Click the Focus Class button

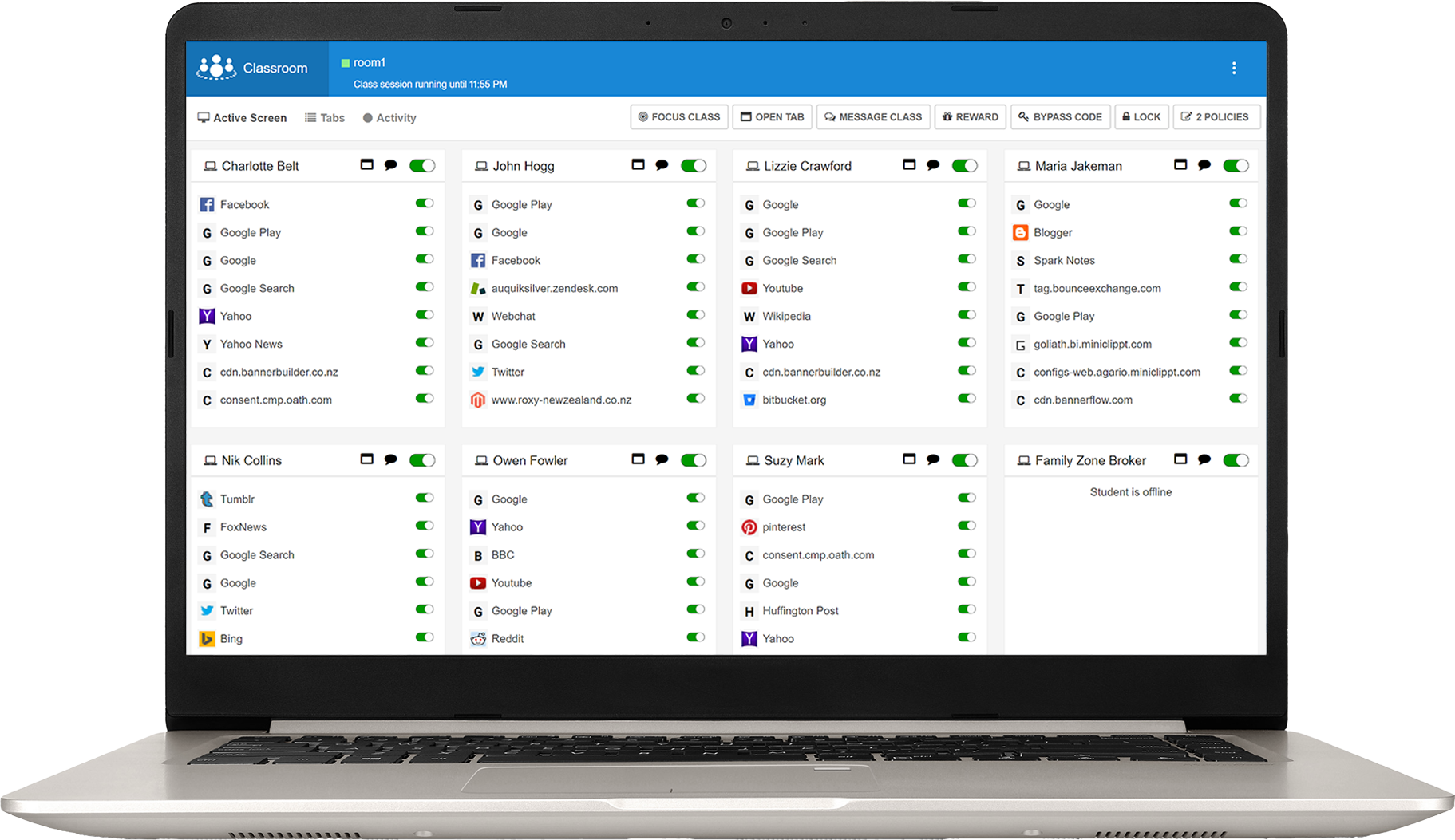(x=678, y=116)
